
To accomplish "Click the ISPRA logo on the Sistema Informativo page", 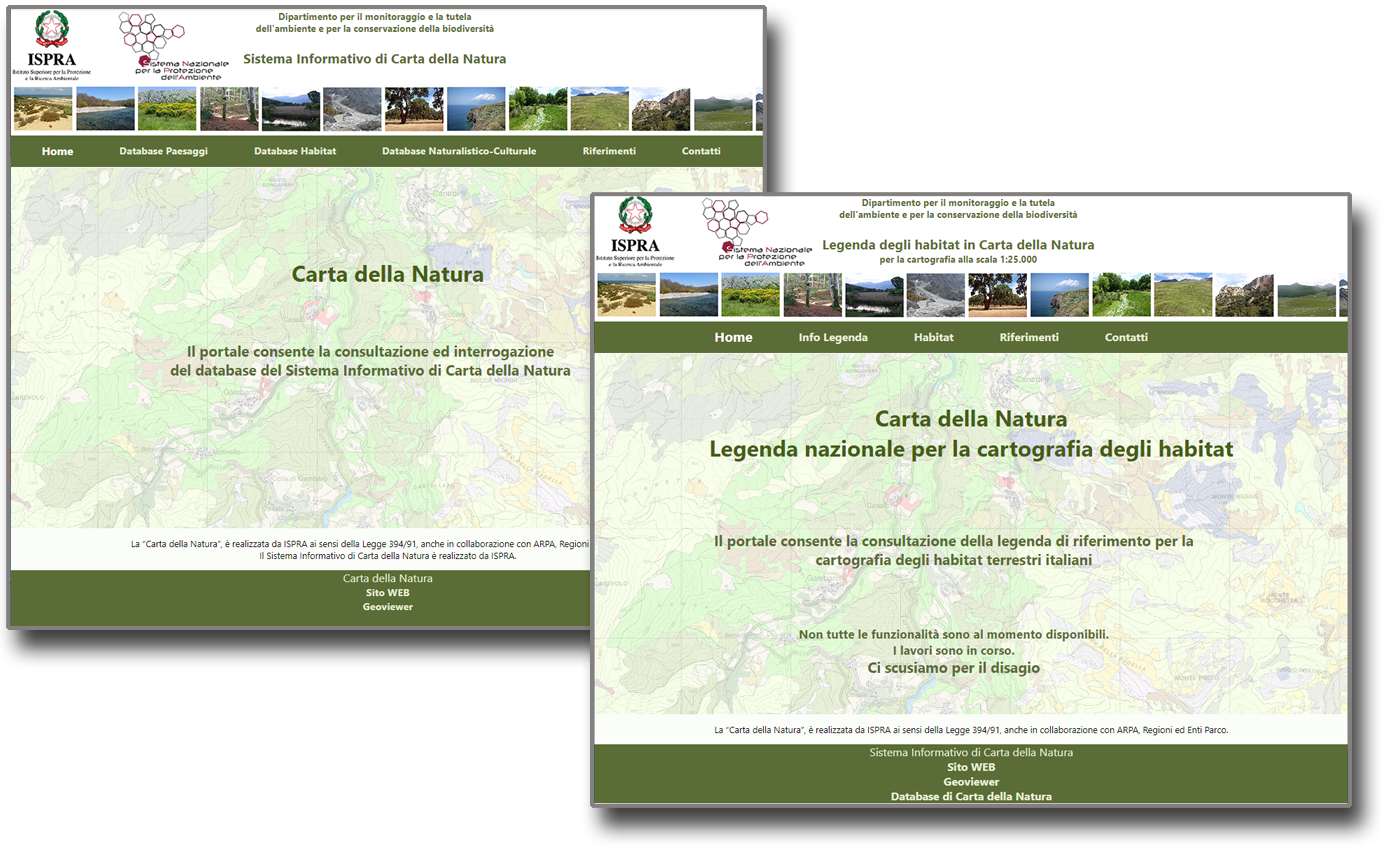I will pos(51,45).
